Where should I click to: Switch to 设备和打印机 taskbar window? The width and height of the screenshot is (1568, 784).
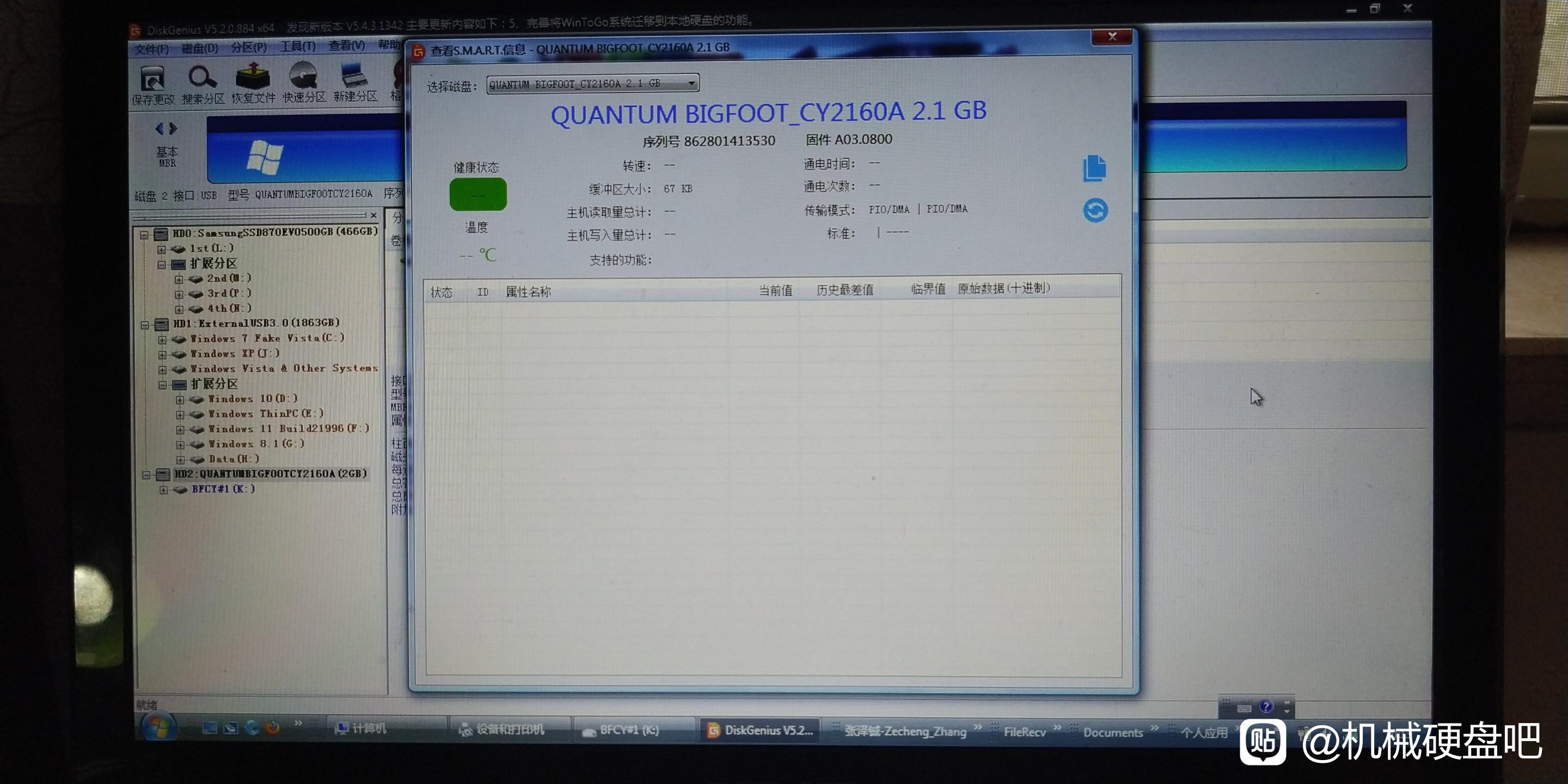pos(510,729)
